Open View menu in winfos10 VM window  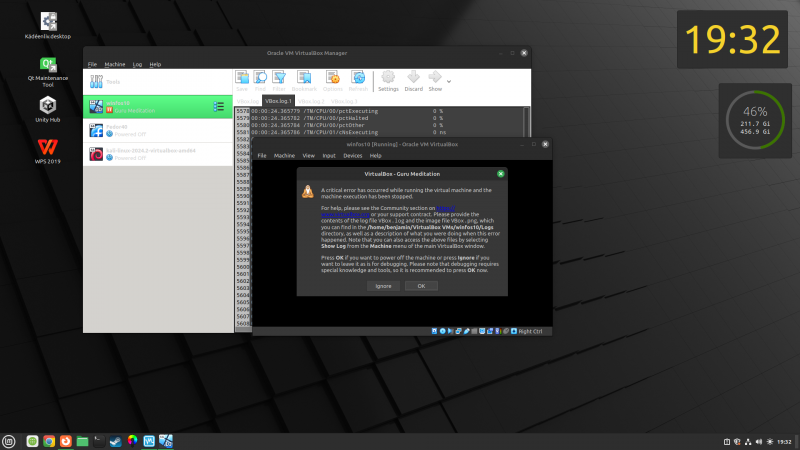pos(309,156)
